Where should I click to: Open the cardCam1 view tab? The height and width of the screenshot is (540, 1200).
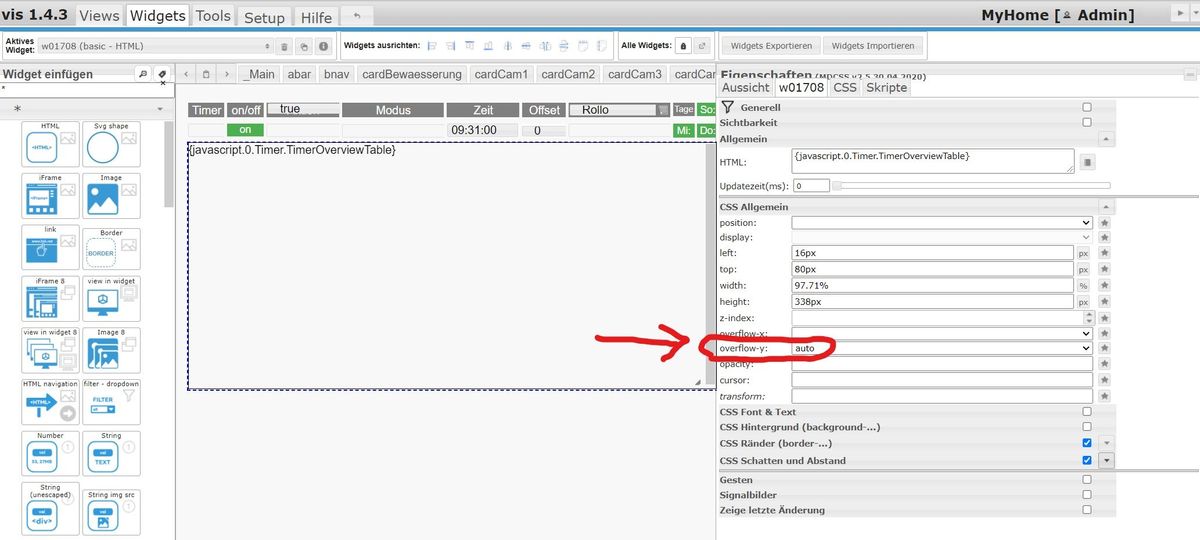tap(501, 74)
